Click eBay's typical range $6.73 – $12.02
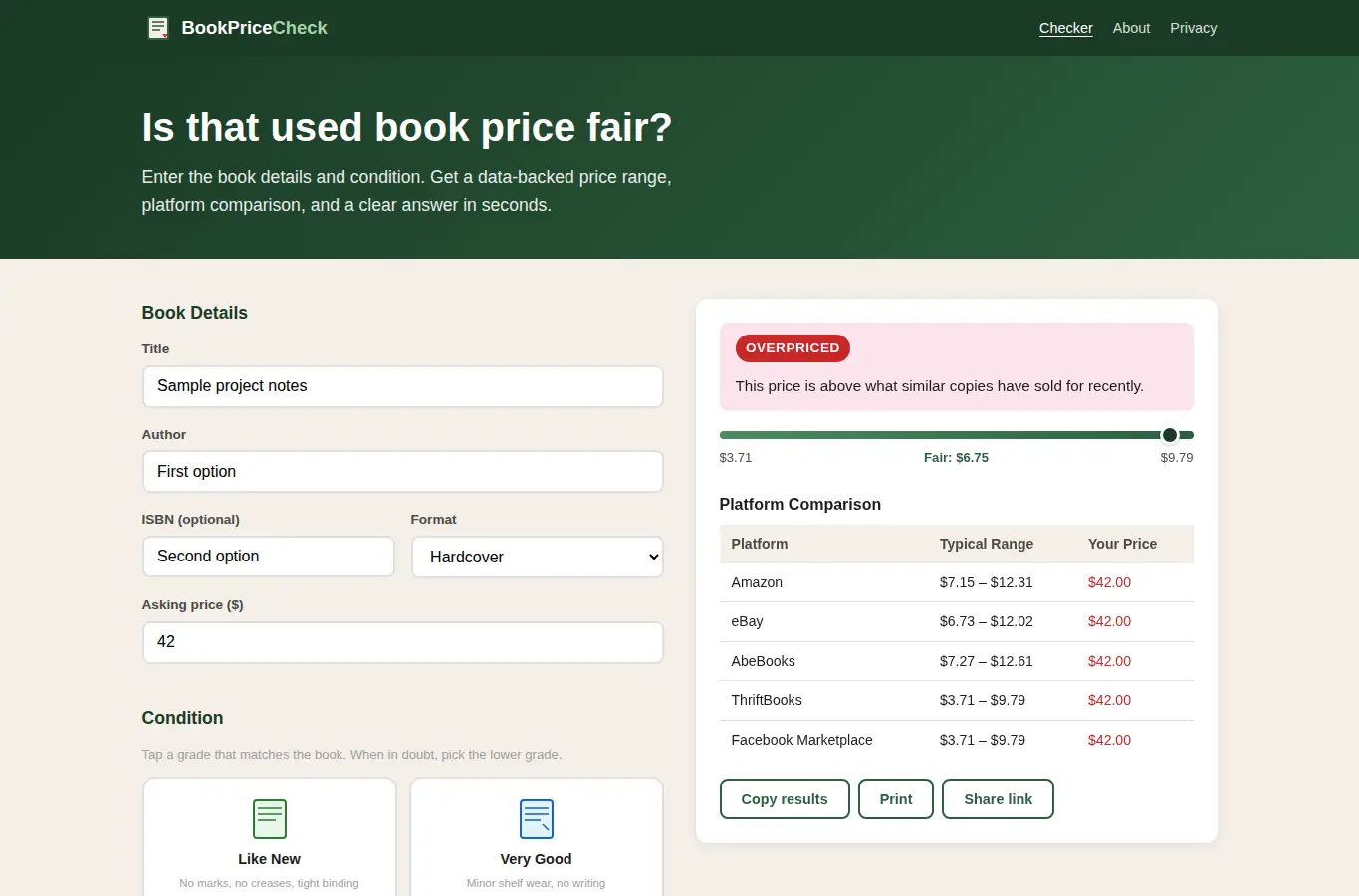The height and width of the screenshot is (896, 1359). pyautogui.click(x=987, y=621)
